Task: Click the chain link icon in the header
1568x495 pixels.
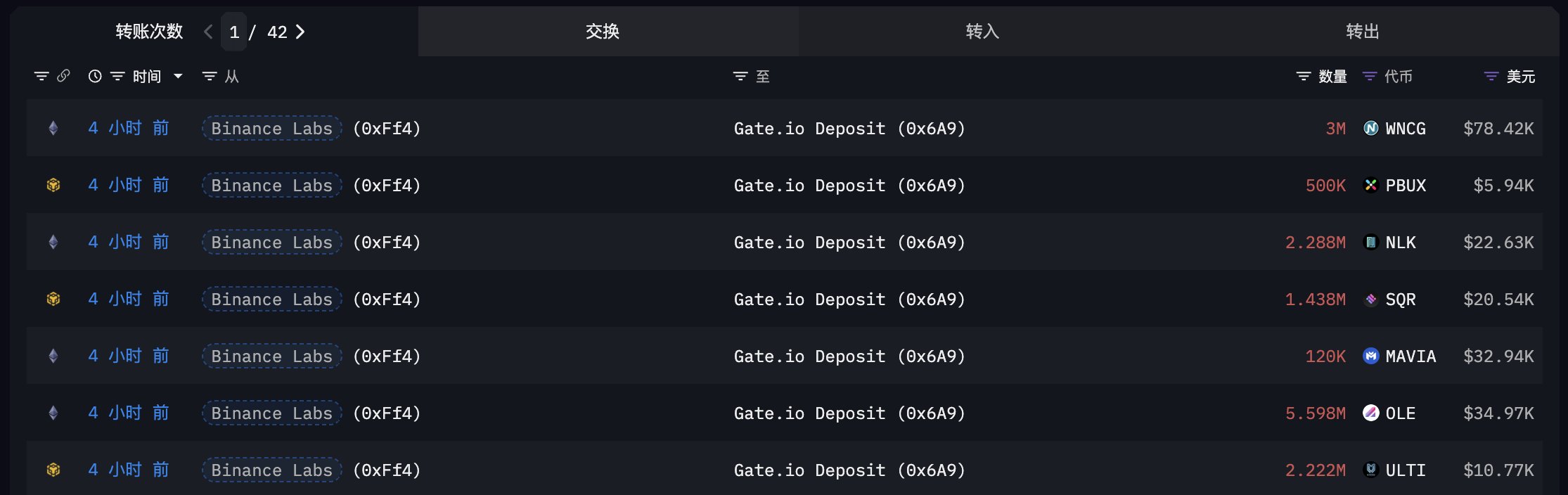Action: click(63, 76)
